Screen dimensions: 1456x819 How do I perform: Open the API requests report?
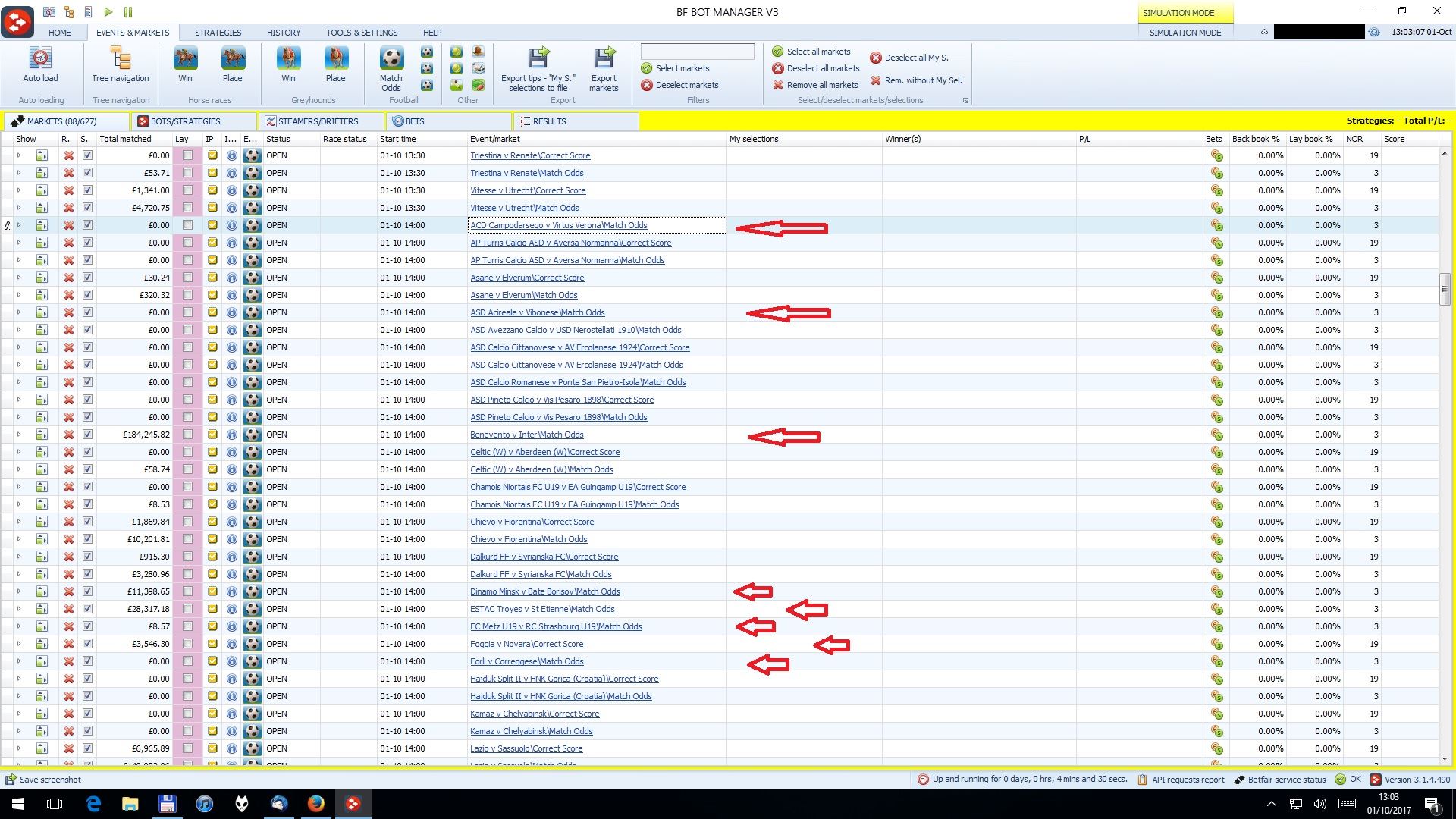(x=1181, y=780)
